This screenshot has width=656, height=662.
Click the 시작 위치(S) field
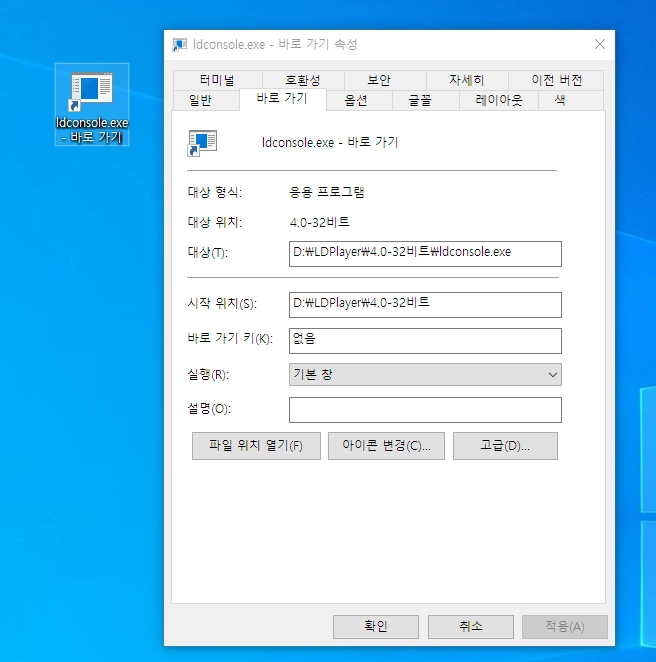[x=425, y=304]
